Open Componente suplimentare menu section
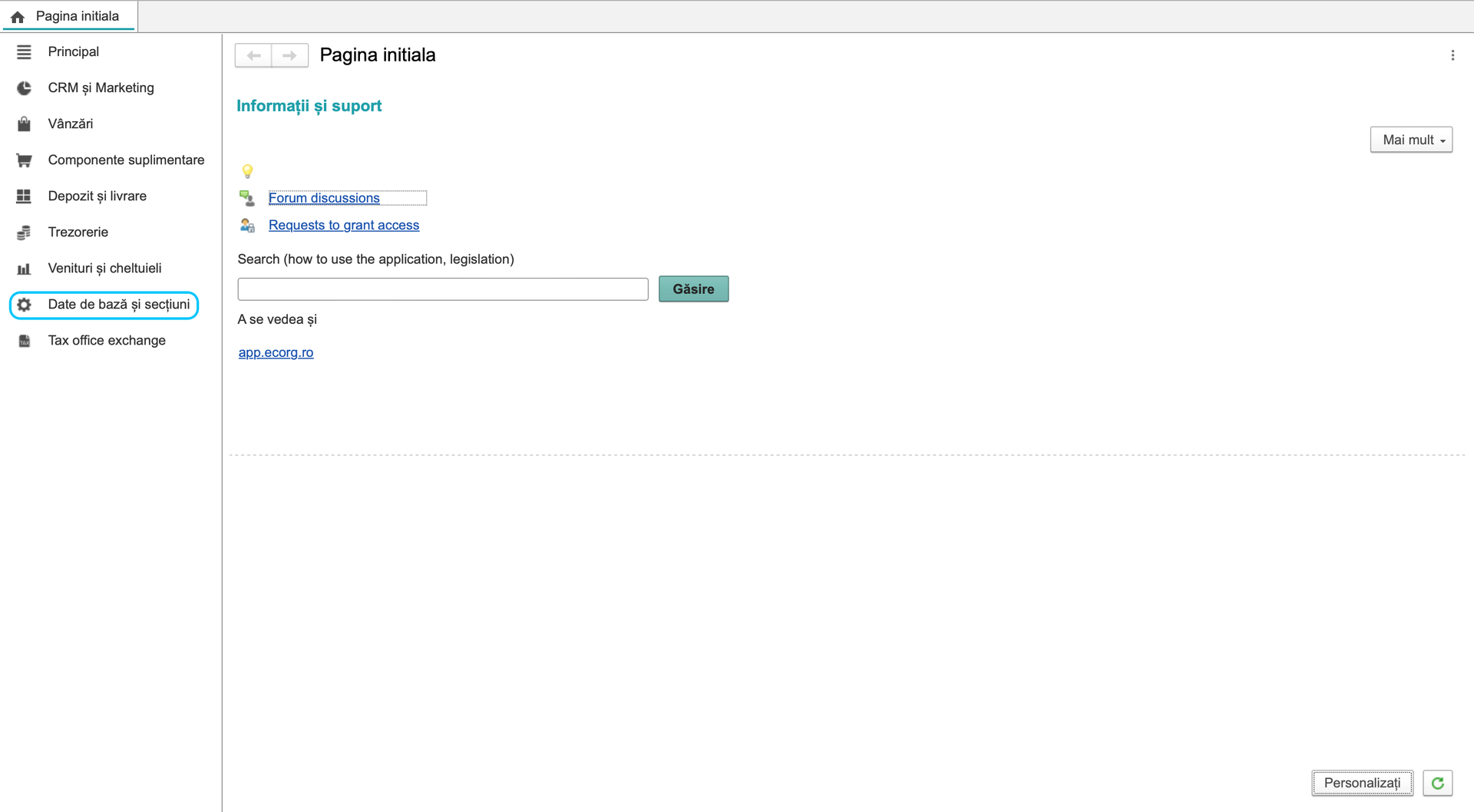 click(126, 160)
